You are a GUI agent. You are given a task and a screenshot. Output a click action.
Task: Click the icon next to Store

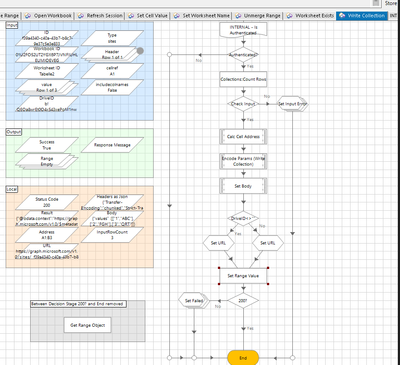point(376,3)
